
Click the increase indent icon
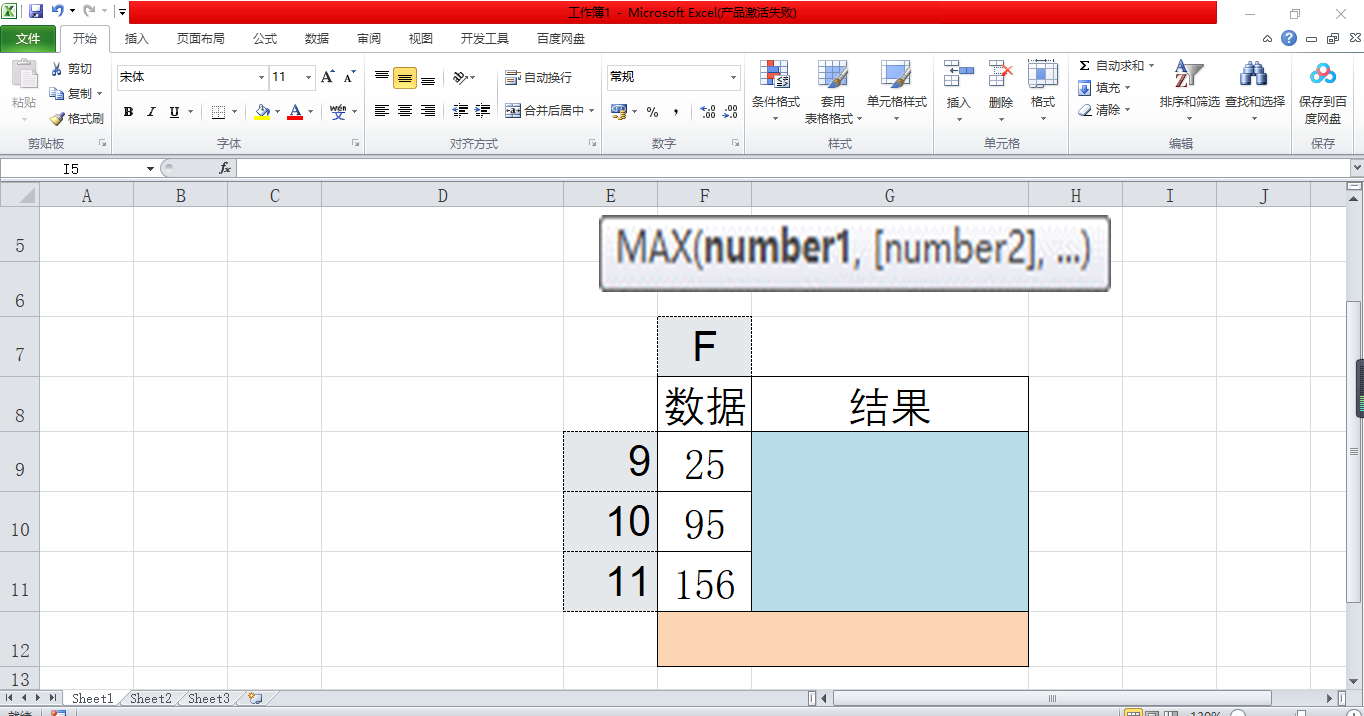(483, 111)
